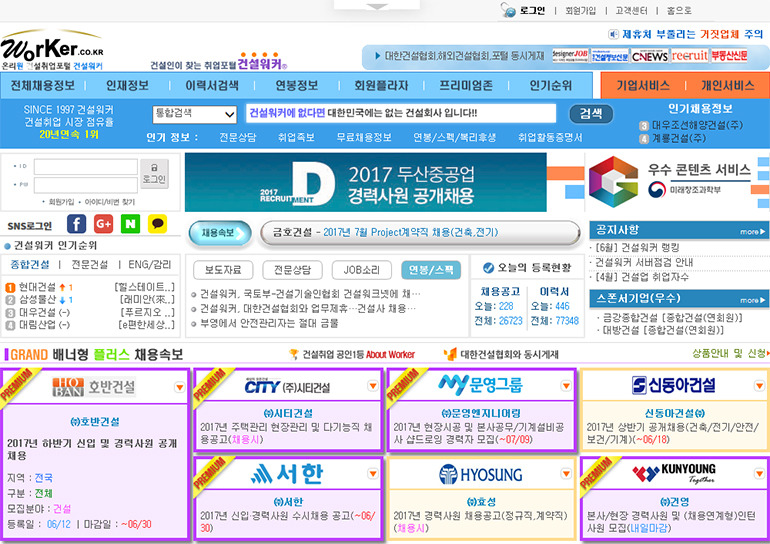Click the ID input field
Screen dimensions: 770x544
point(85,167)
